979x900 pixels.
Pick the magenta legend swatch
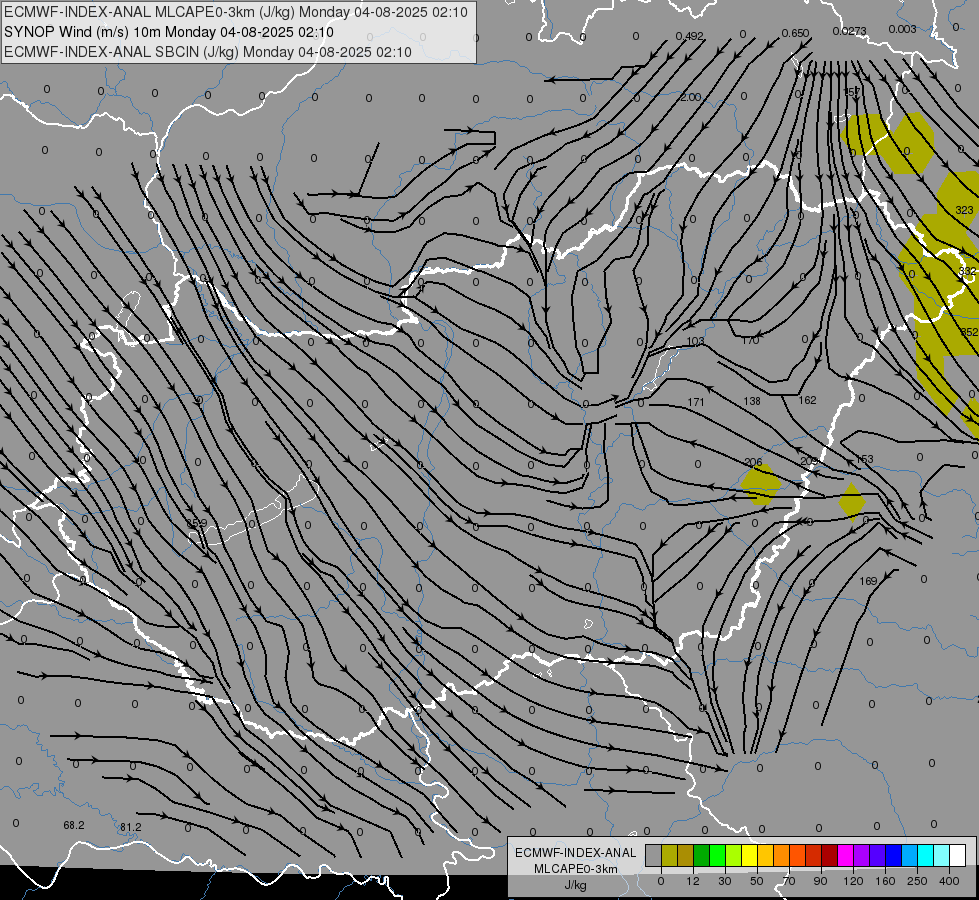tap(845, 856)
